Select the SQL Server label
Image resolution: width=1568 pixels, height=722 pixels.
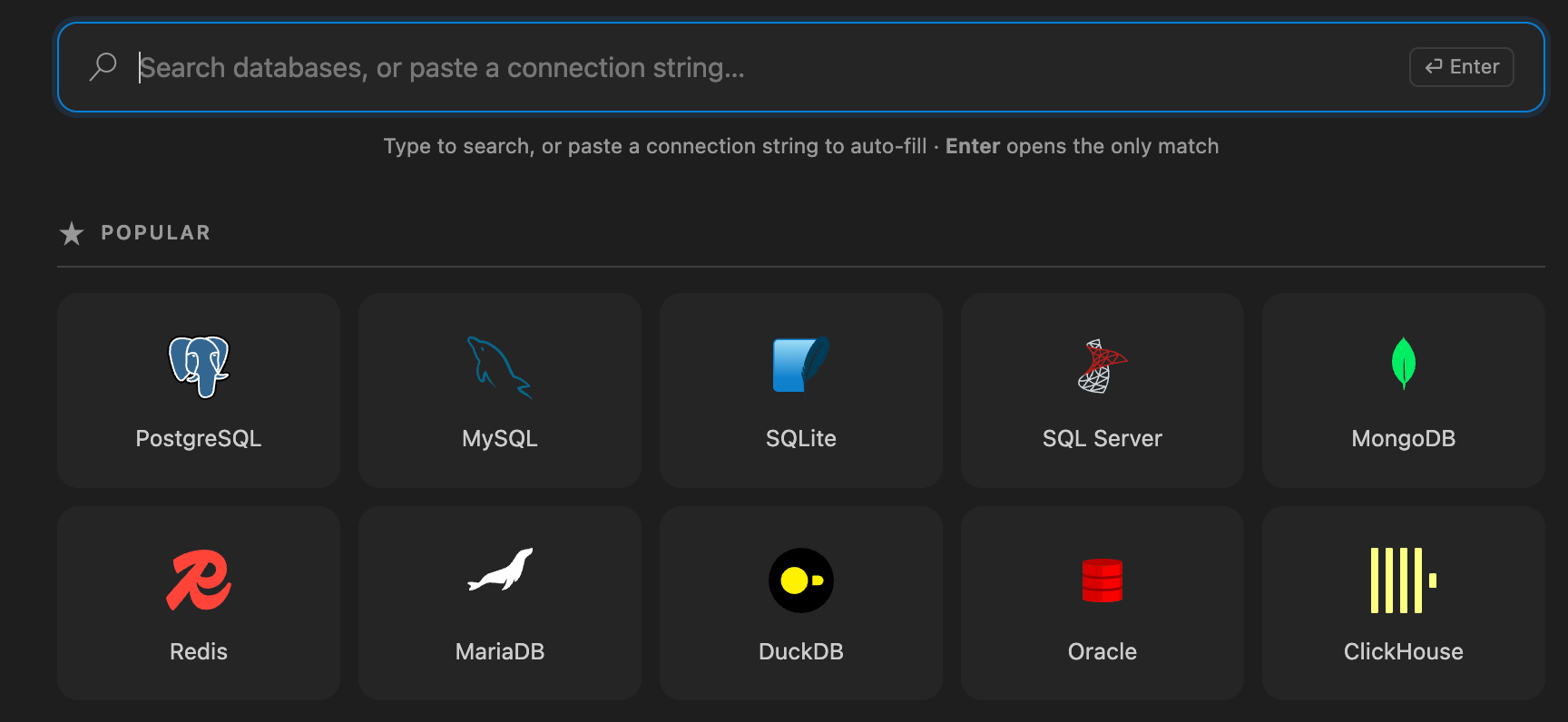pos(1102,439)
